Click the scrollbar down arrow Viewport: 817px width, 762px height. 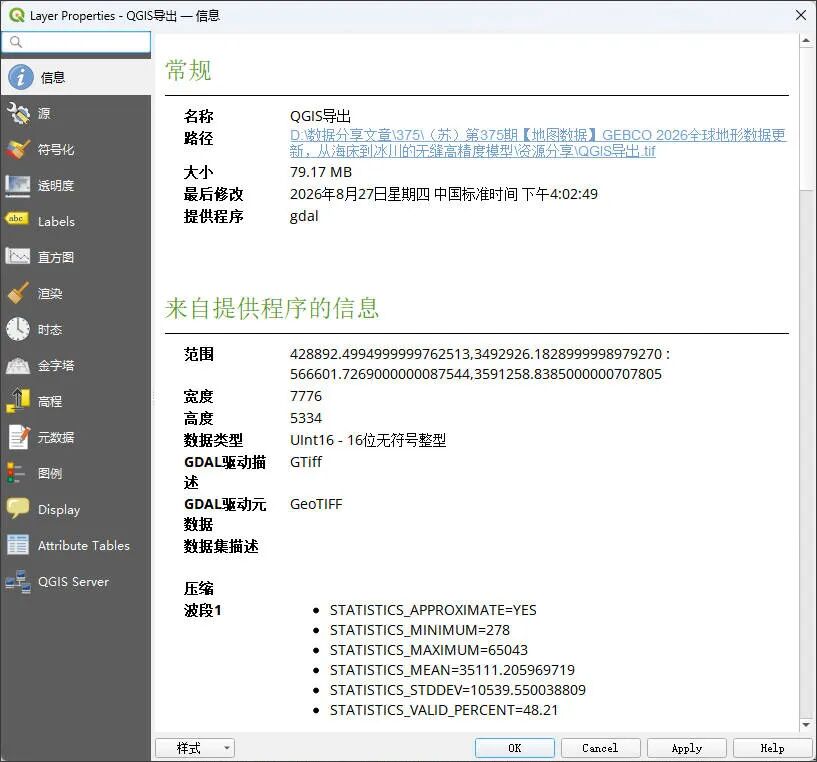coord(806,724)
